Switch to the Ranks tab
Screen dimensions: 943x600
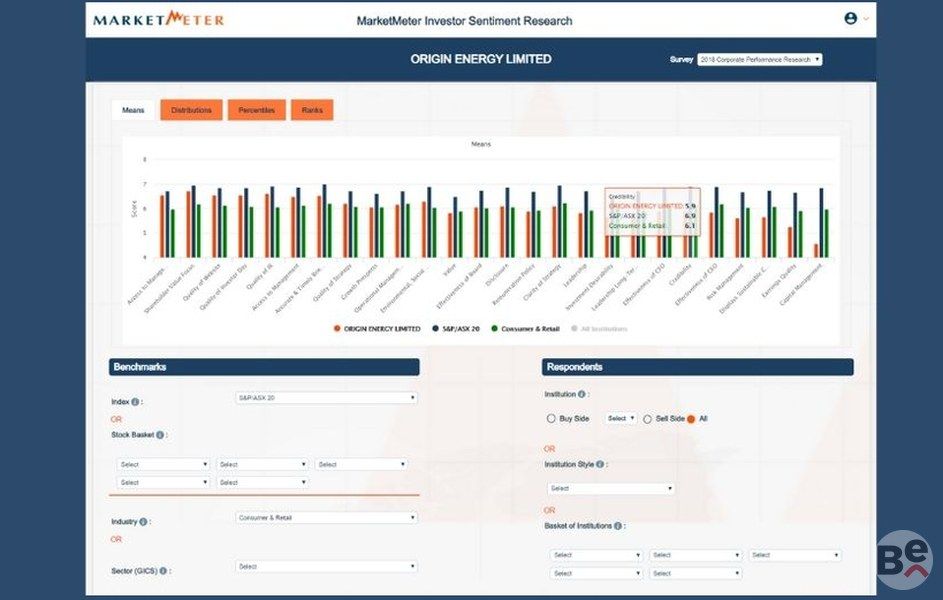click(x=312, y=110)
